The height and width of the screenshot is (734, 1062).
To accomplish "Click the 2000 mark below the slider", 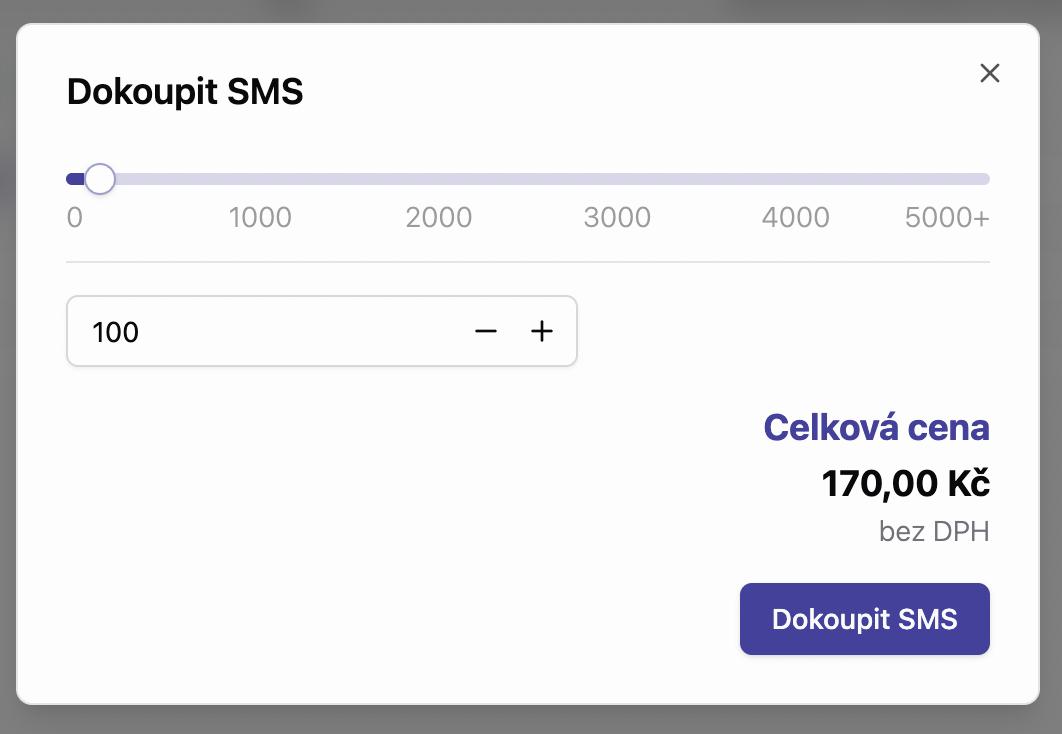I will pos(439,217).
